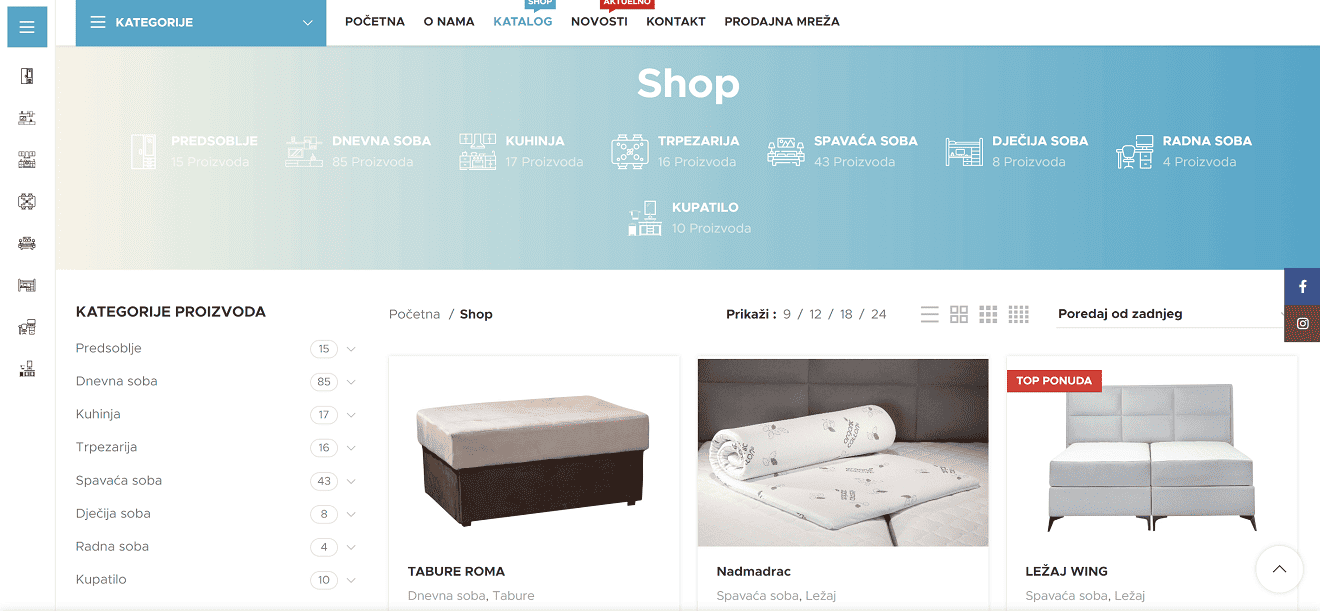
Task: Select the four-column grid view icon
Action: click(x=1019, y=314)
